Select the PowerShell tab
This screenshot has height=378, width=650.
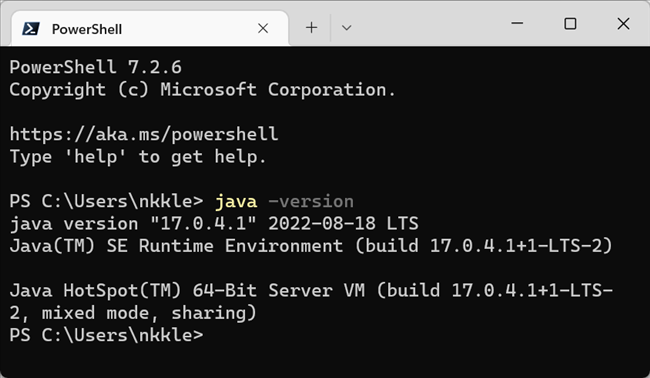[x=150, y=29]
